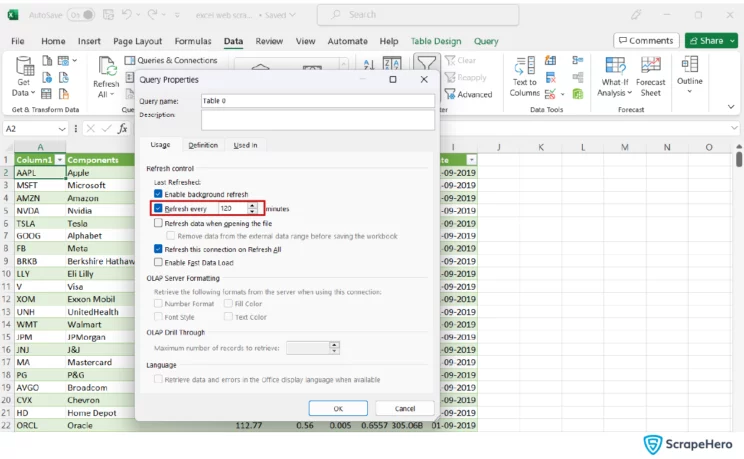Close the Query Properties dialog
The height and width of the screenshot is (459, 744).
click(x=424, y=79)
